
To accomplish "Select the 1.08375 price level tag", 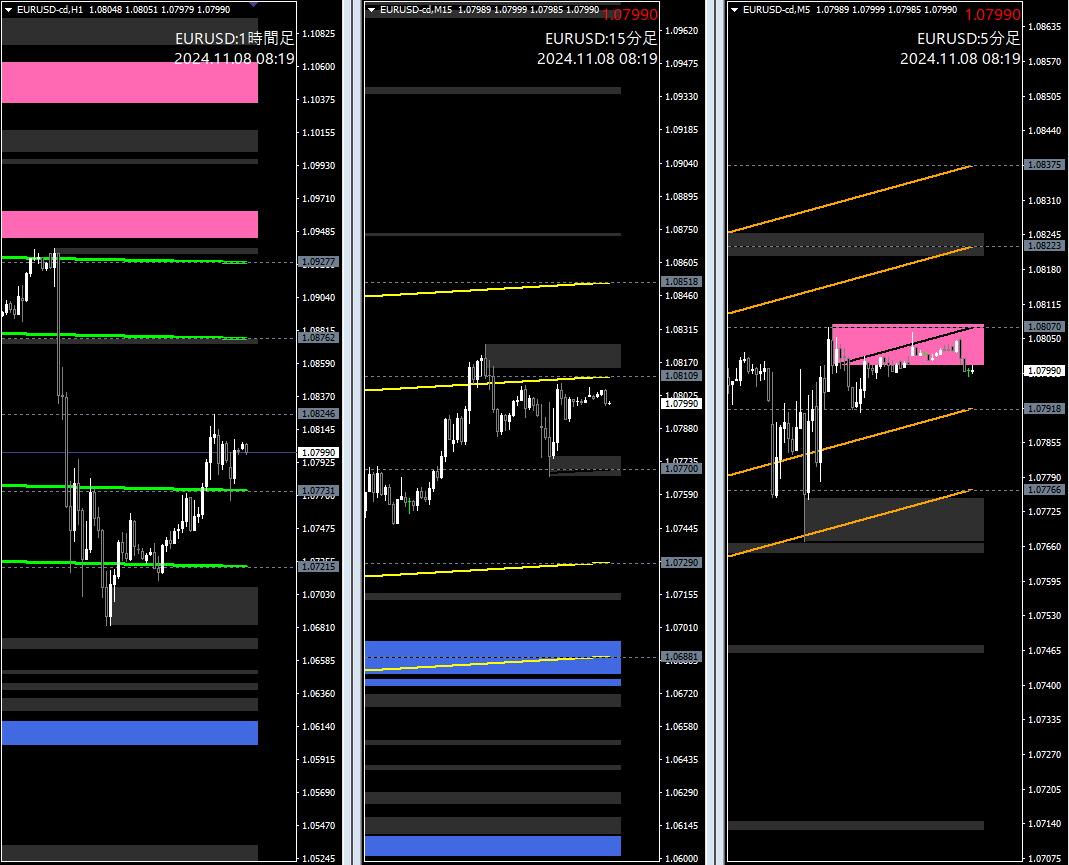I will point(1044,165).
